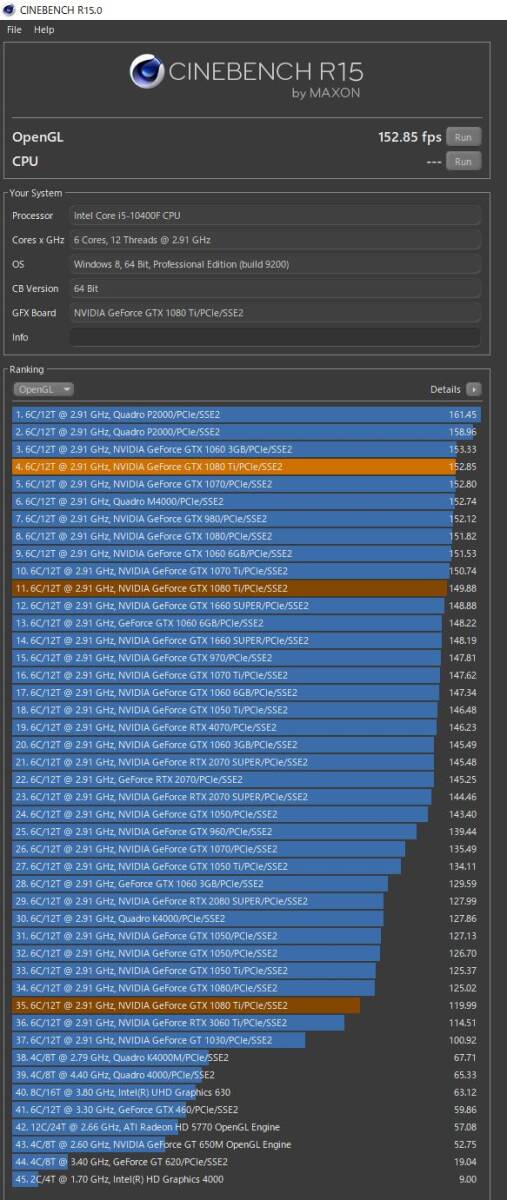Image resolution: width=507 pixels, height=1200 pixels.
Task: Open the OpenGL ranking dropdown
Action: point(44,389)
